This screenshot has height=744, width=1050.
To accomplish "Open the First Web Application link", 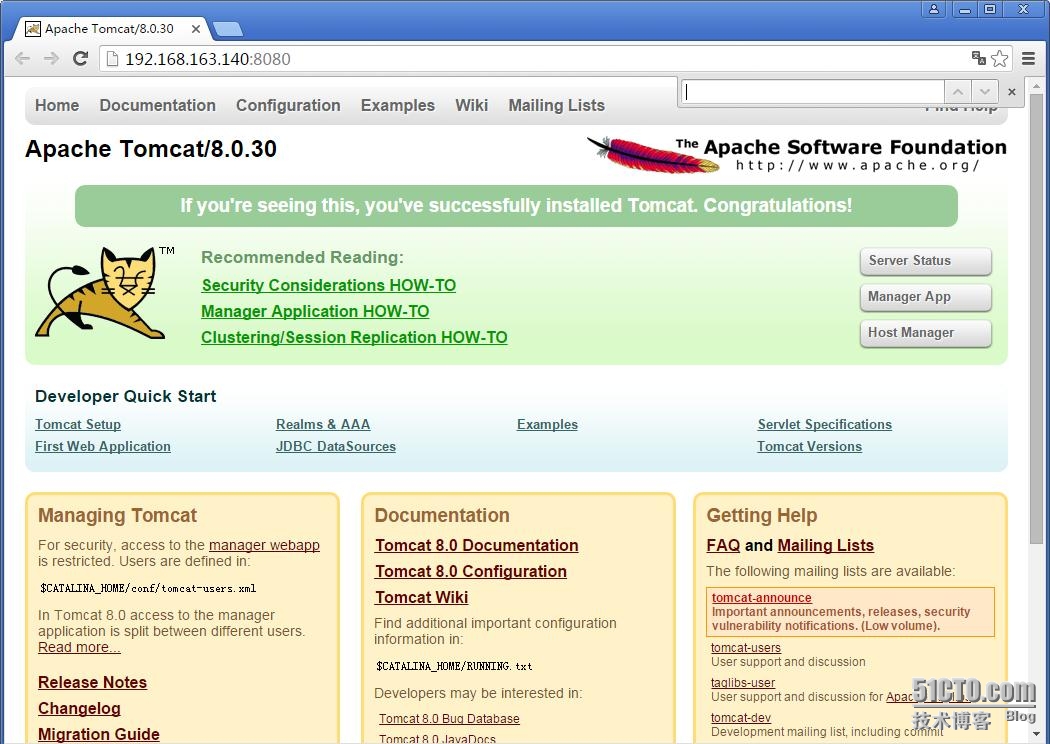I will (102, 446).
